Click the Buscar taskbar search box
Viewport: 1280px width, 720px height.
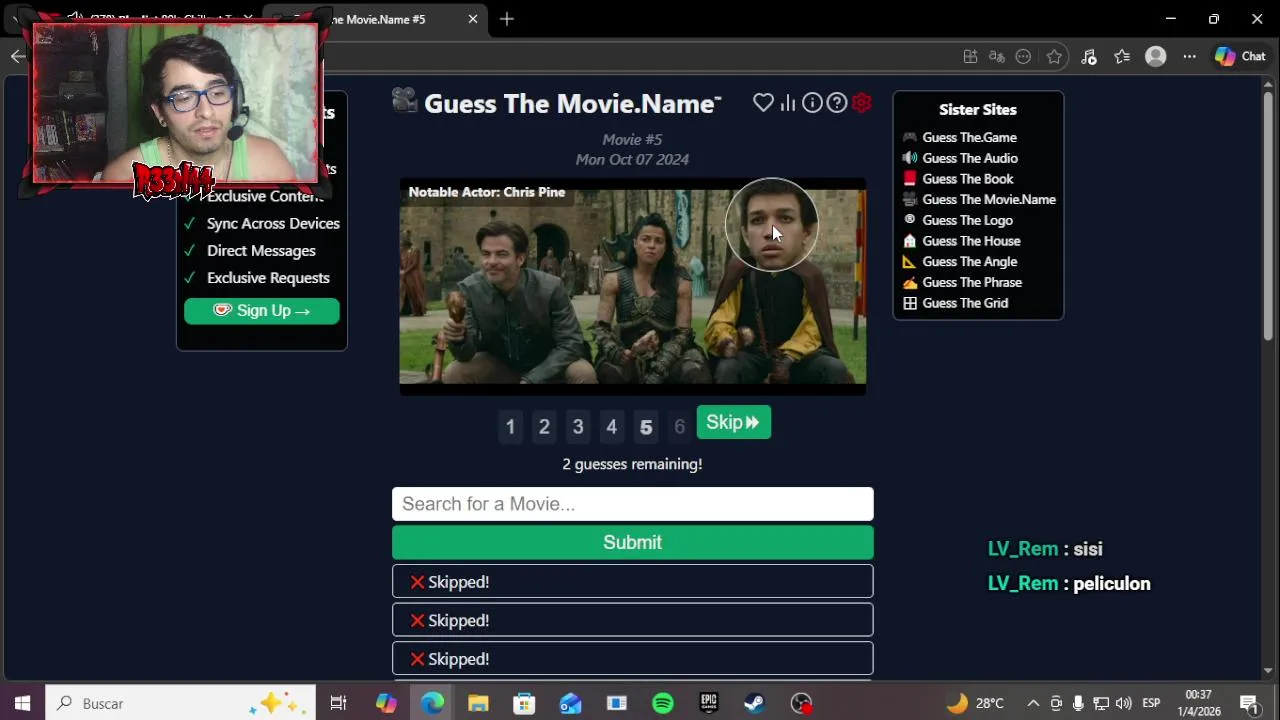180,704
